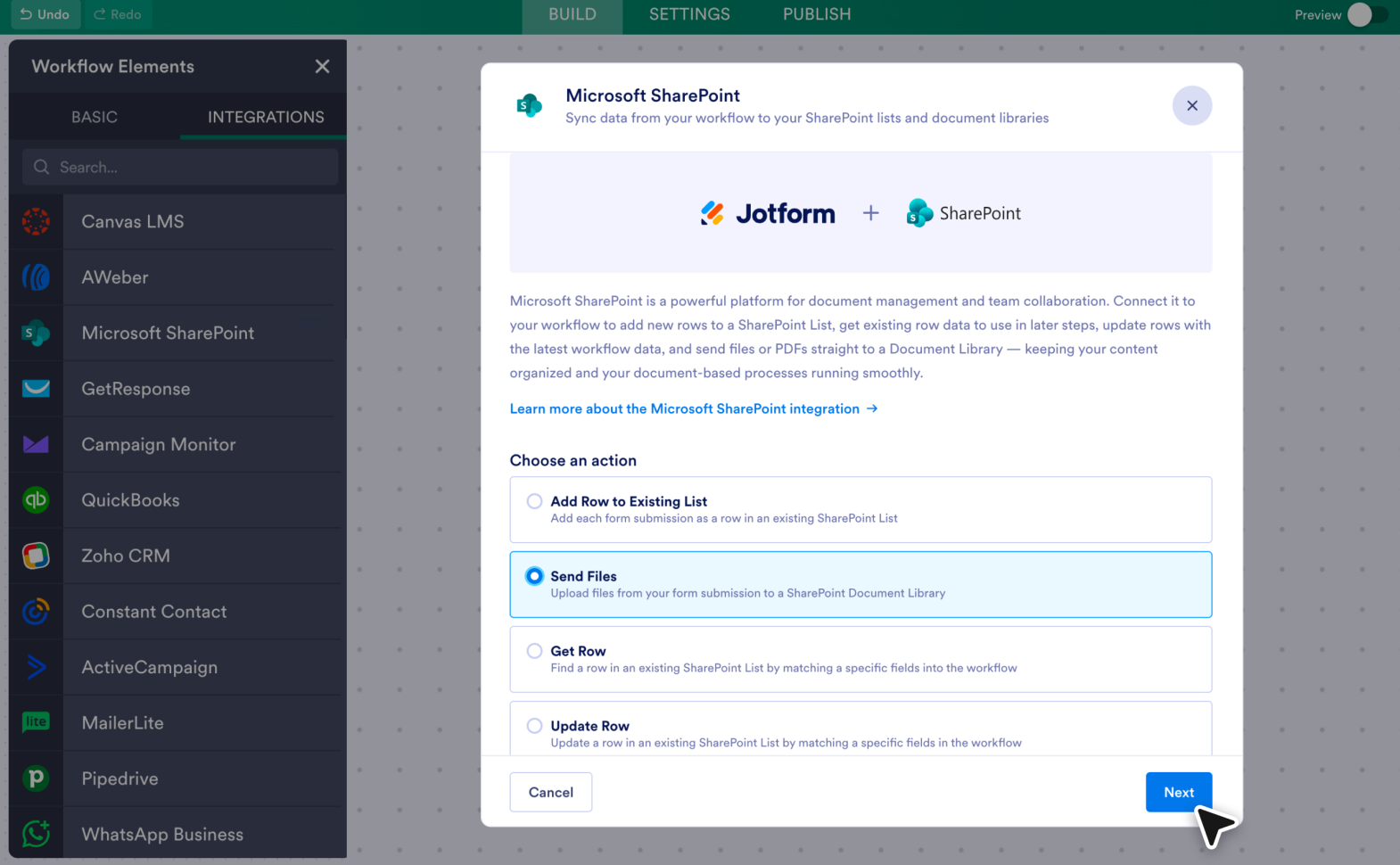Click the ActiveCampaign arrow icon

coord(36,667)
